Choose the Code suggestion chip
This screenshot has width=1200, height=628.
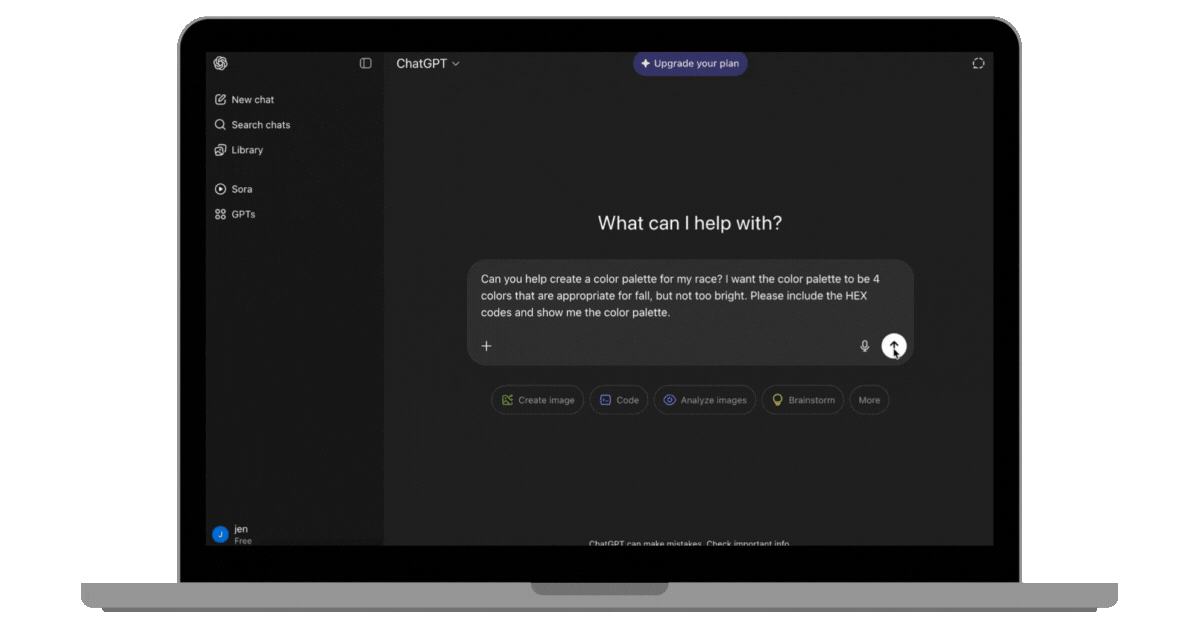coord(619,400)
